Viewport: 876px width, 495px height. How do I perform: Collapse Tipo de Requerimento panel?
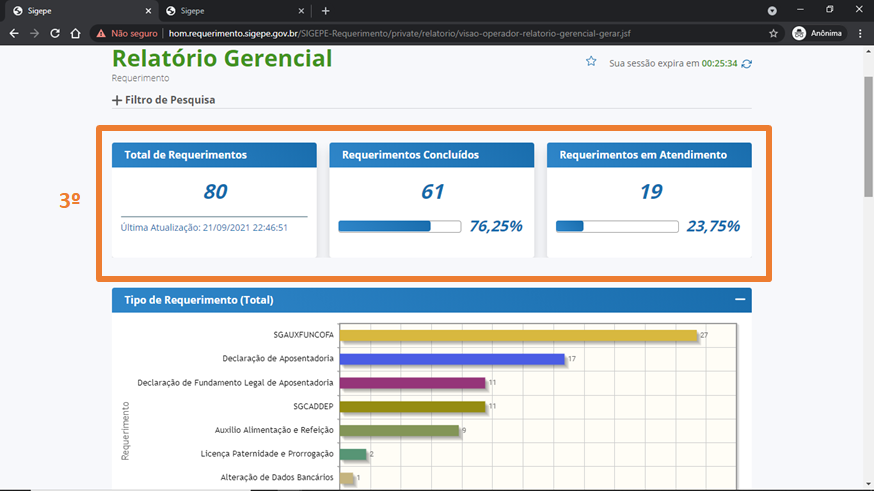(739, 299)
